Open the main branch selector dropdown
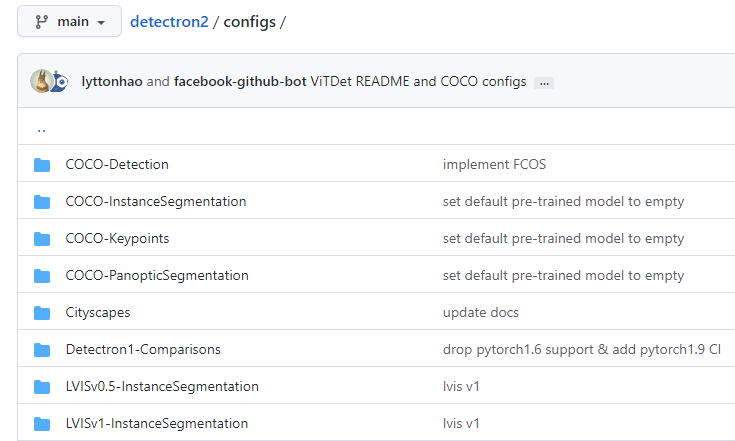735x441 pixels. coord(69,21)
